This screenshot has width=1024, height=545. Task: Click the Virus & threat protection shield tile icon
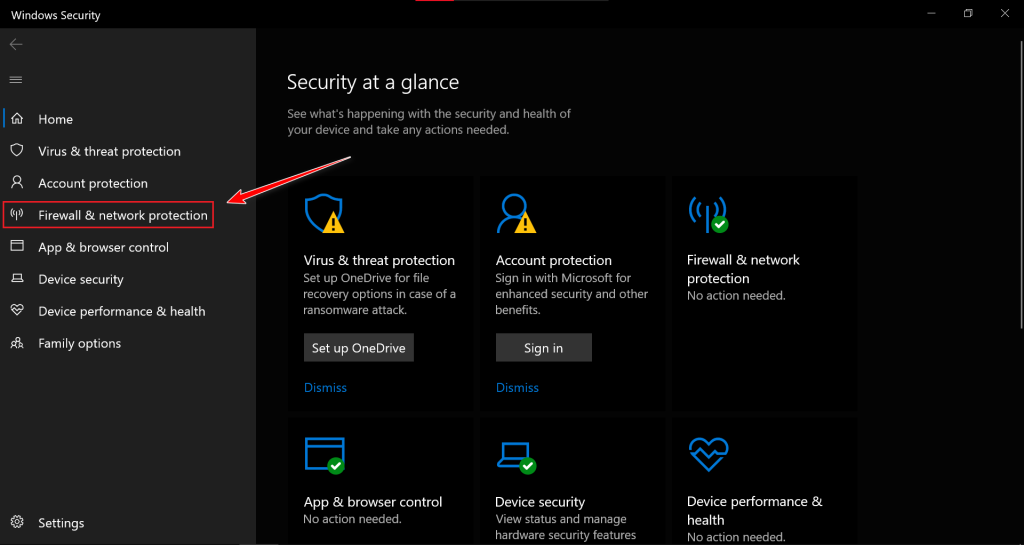(x=323, y=213)
